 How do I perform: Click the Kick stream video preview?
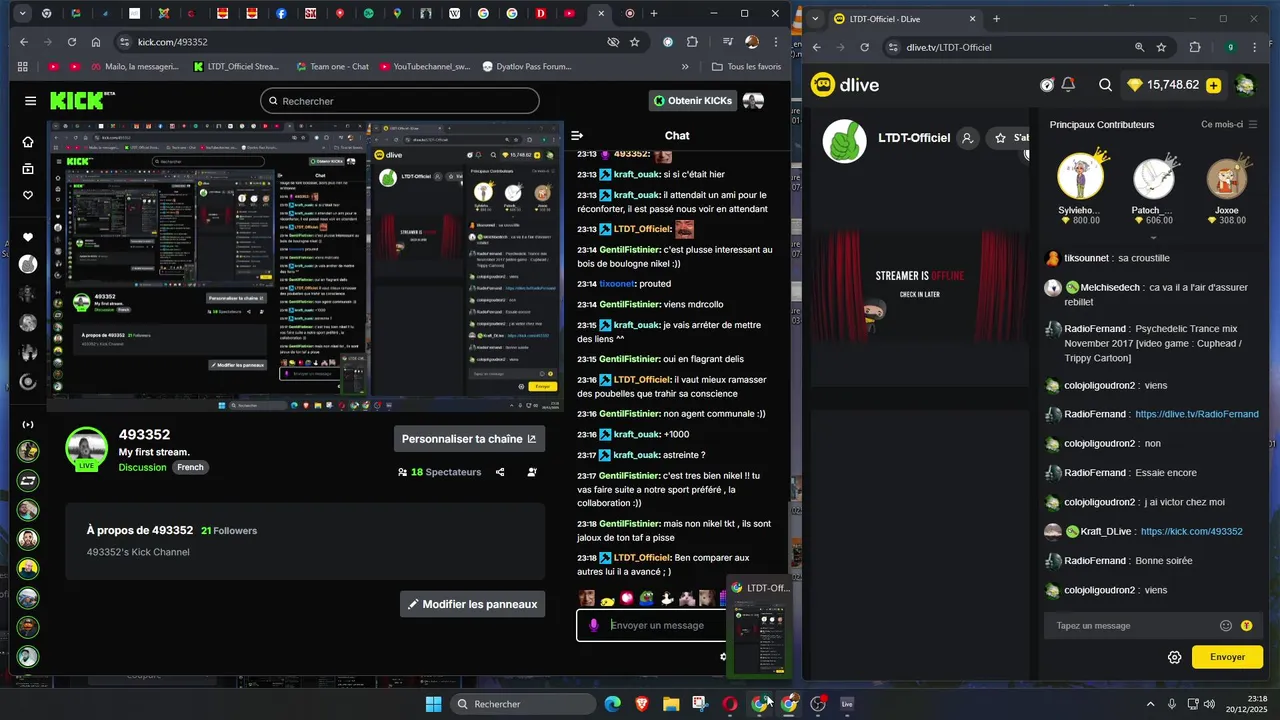(305, 266)
